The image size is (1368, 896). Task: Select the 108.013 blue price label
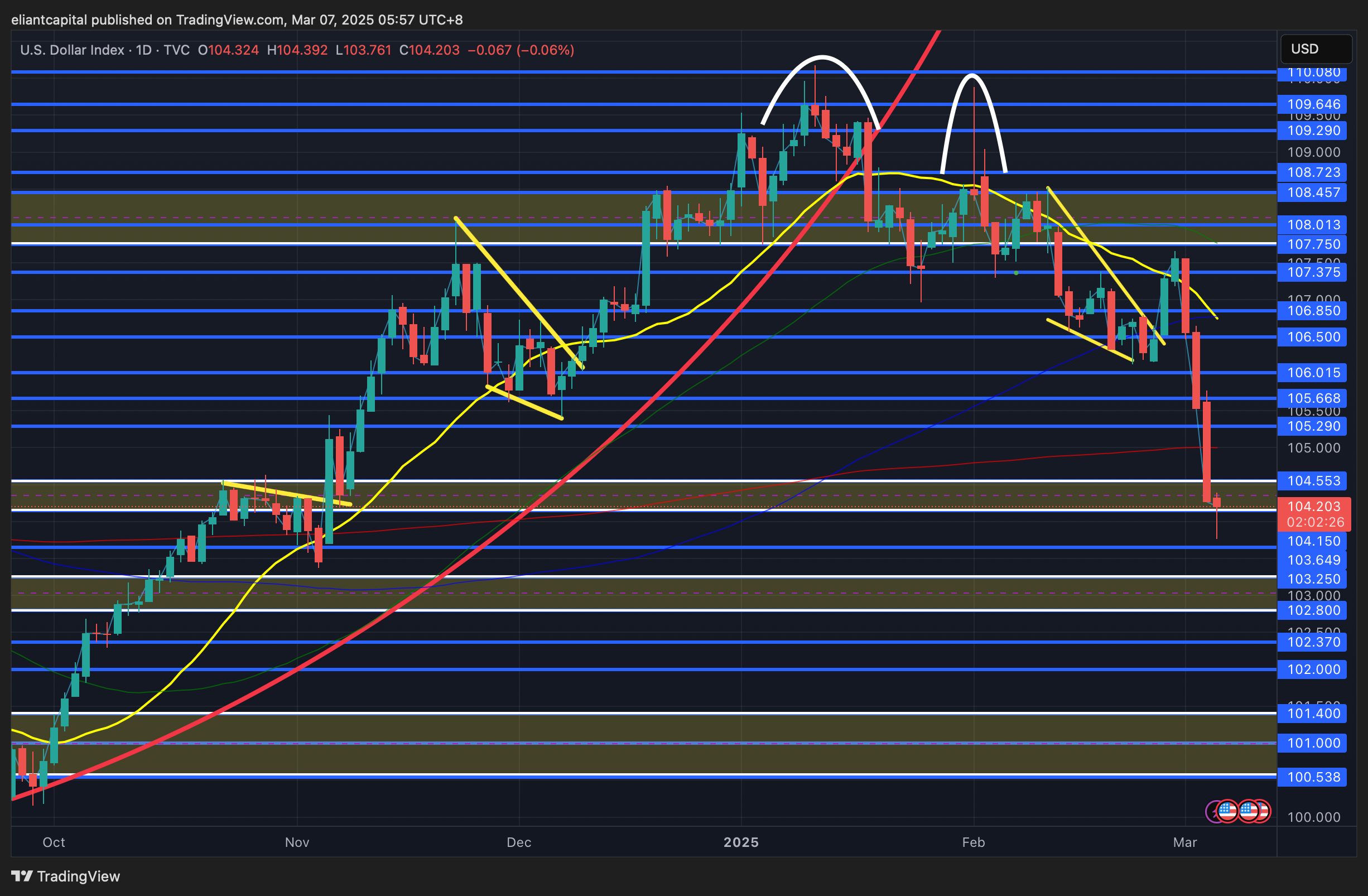[x=1313, y=225]
